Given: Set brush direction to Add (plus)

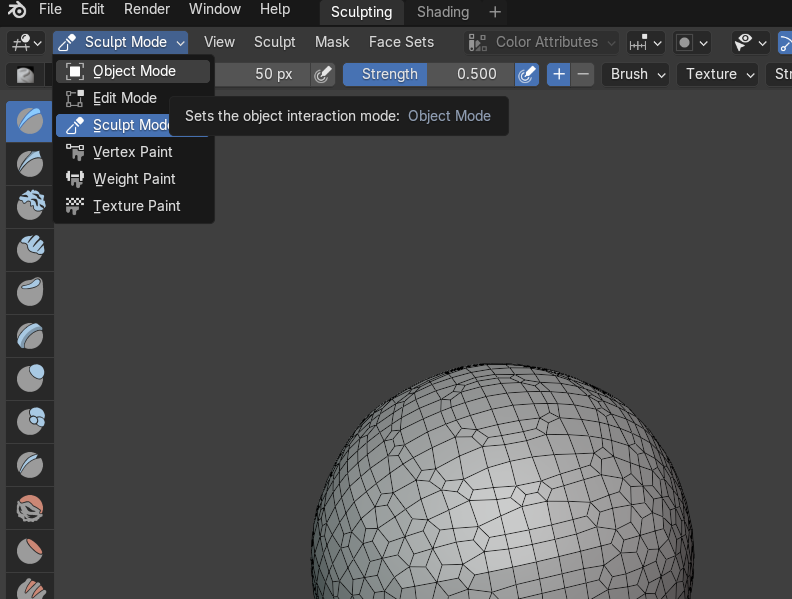Looking at the screenshot, I should coord(559,74).
